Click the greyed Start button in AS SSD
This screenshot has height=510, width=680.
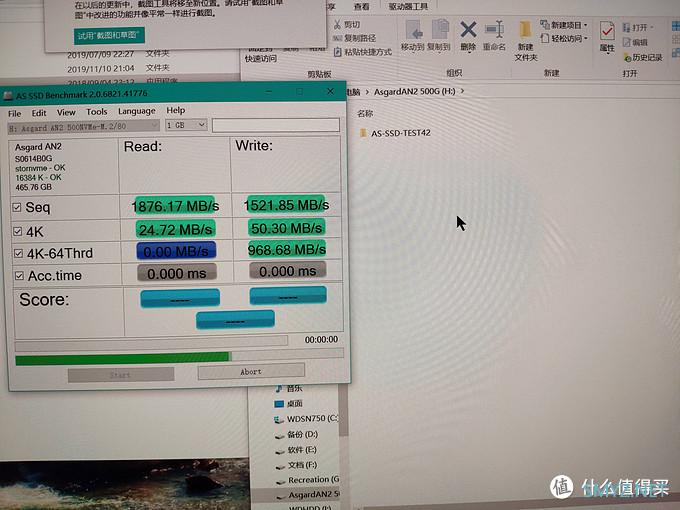click(121, 374)
